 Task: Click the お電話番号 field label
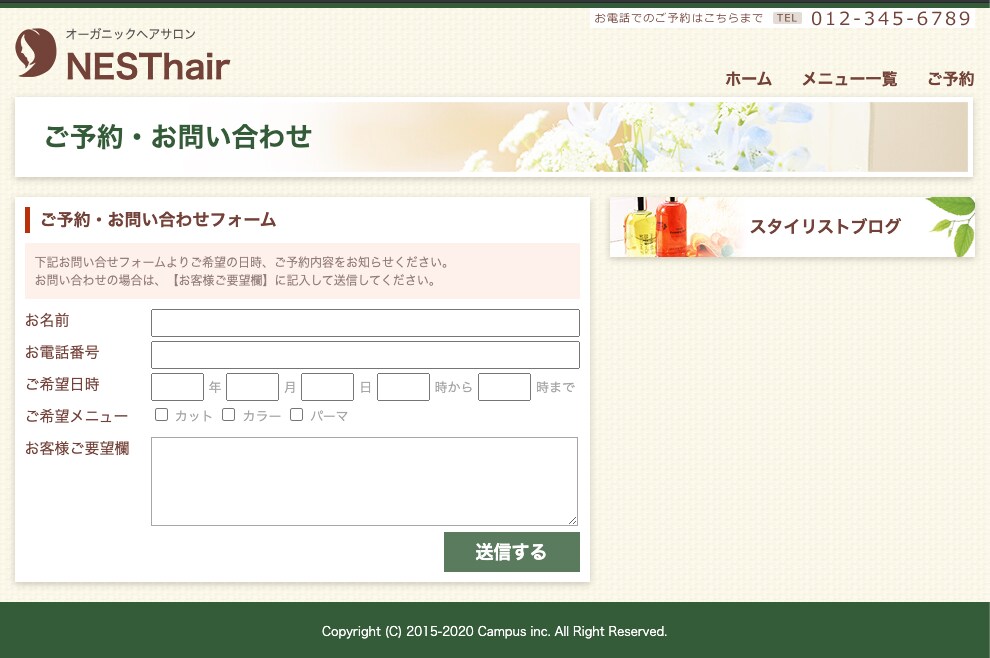click(x=62, y=352)
